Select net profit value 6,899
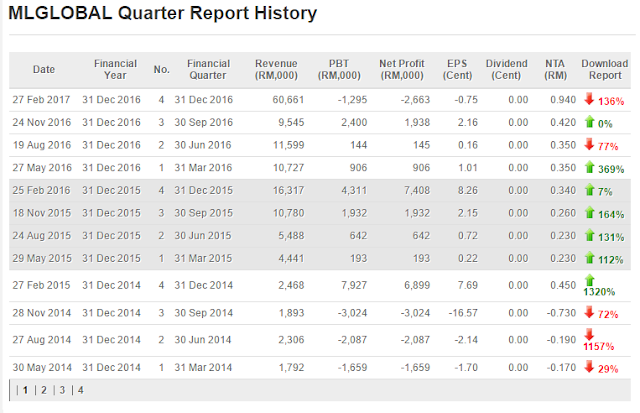 417,285
